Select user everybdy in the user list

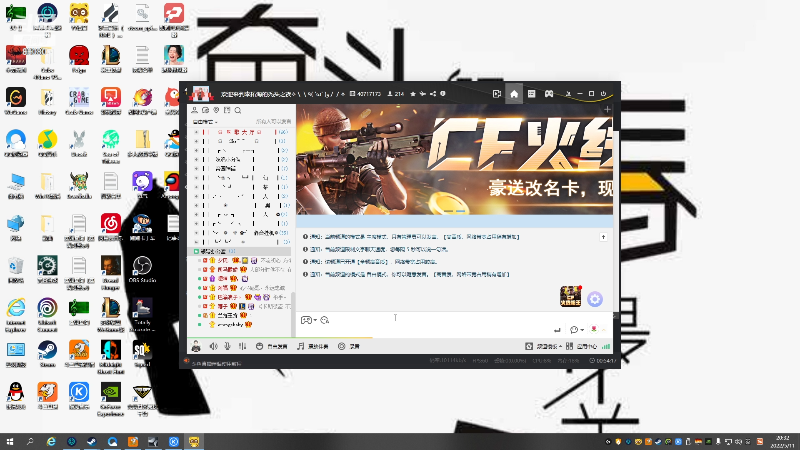[x=232, y=324]
